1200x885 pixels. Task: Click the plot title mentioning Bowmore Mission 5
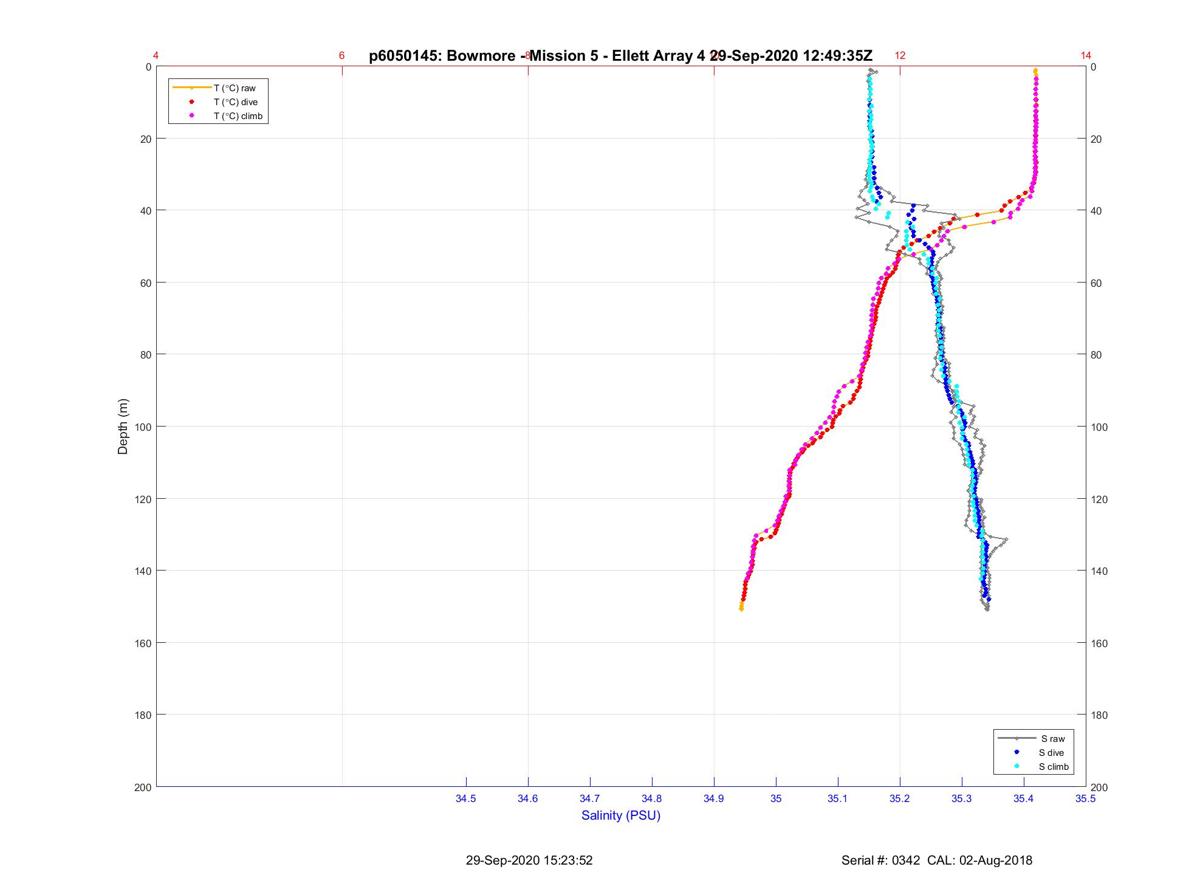coord(621,56)
